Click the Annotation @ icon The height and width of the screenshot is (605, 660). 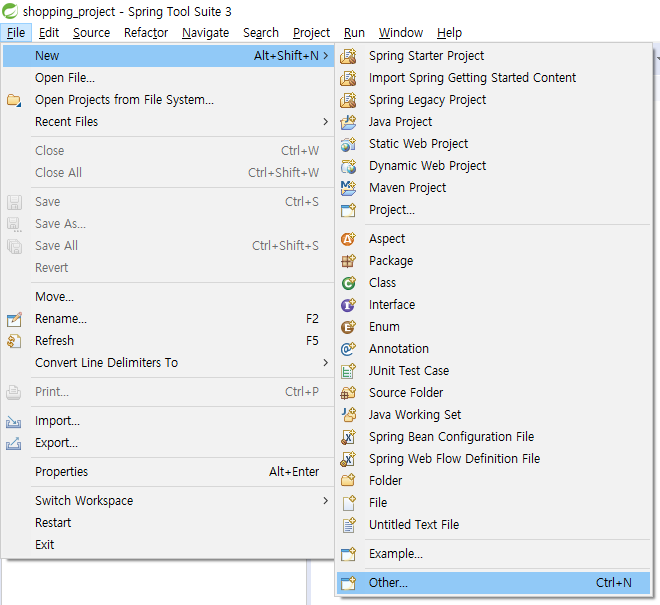[x=348, y=349]
